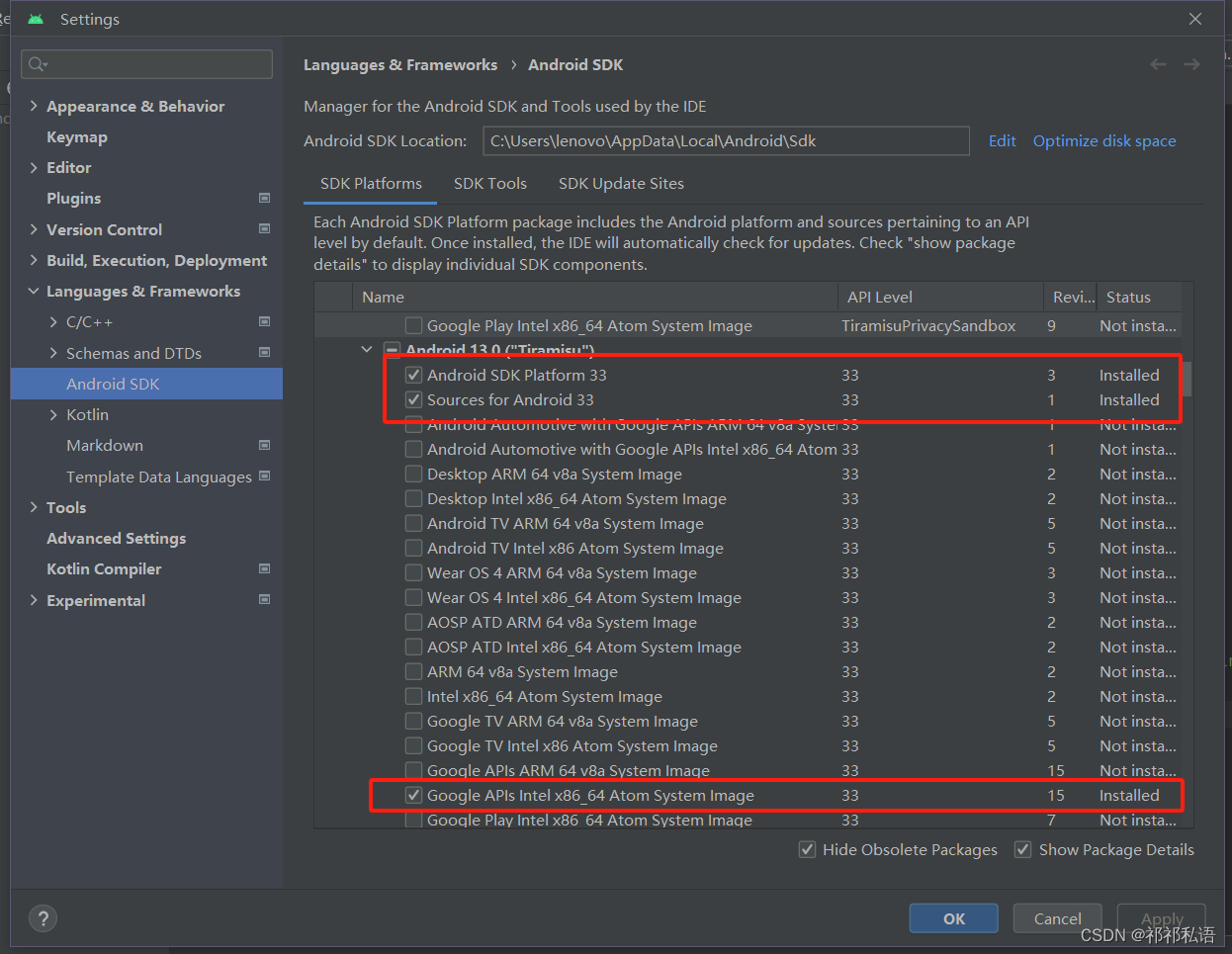Click project-level icon beside Kotlin Compiler
1232x954 pixels.
pos(264,568)
